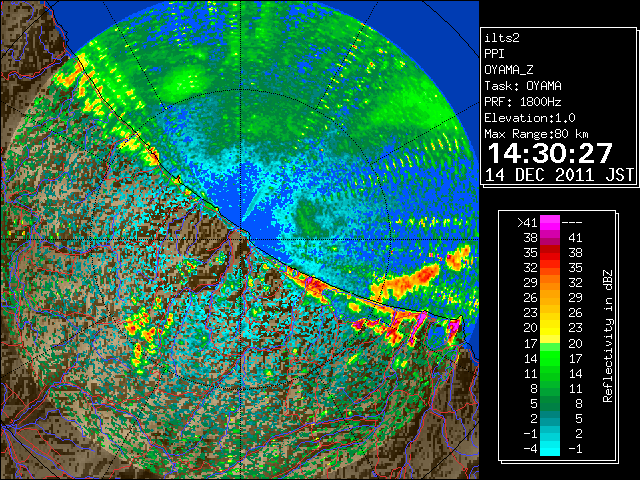This screenshot has width=640, height=480.
Task: Click the 'Task: OYAMA' line
Action: [523, 86]
